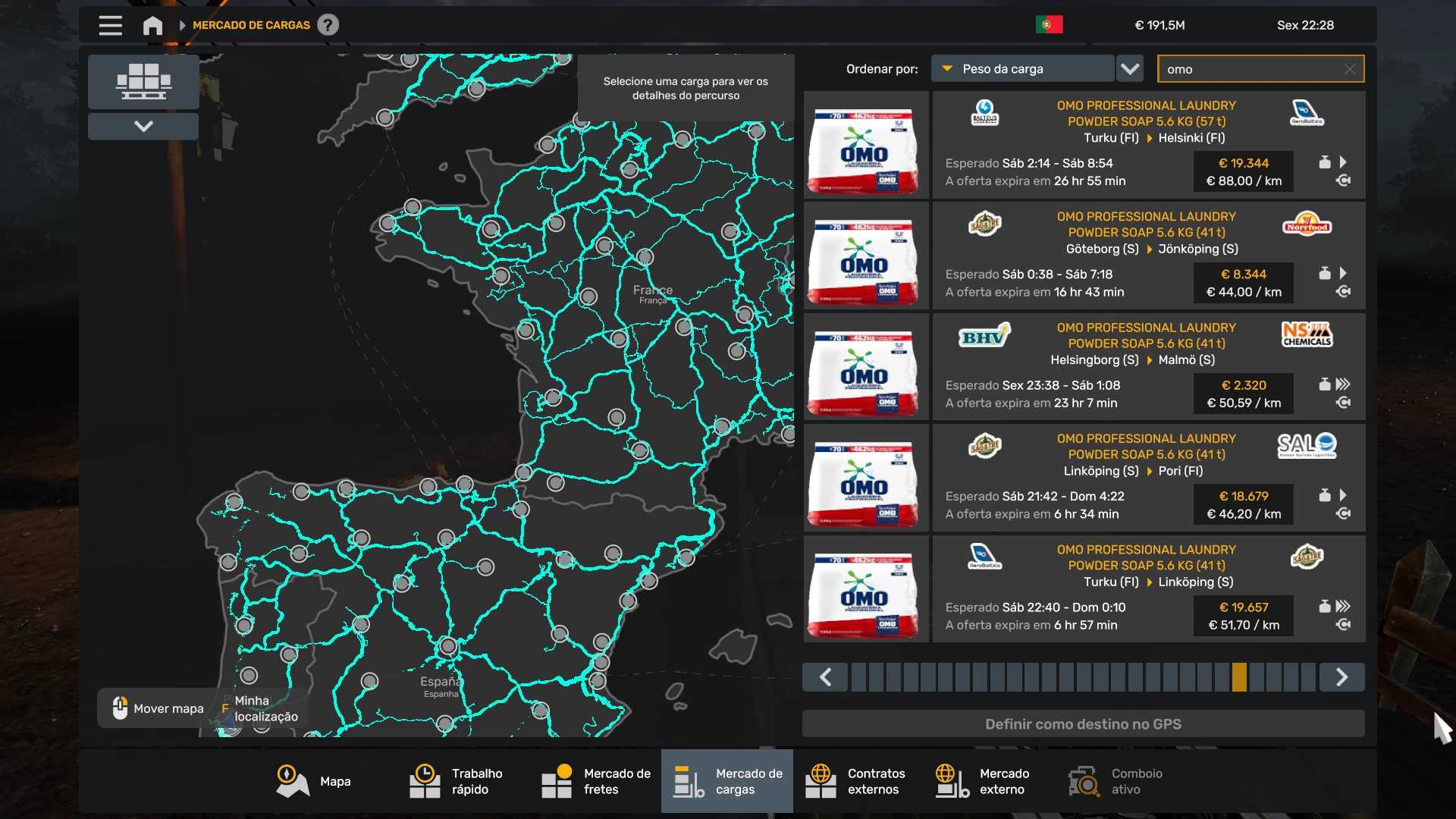Click the Portuguese flag language icon
This screenshot has height=819, width=1456.
point(1049,25)
